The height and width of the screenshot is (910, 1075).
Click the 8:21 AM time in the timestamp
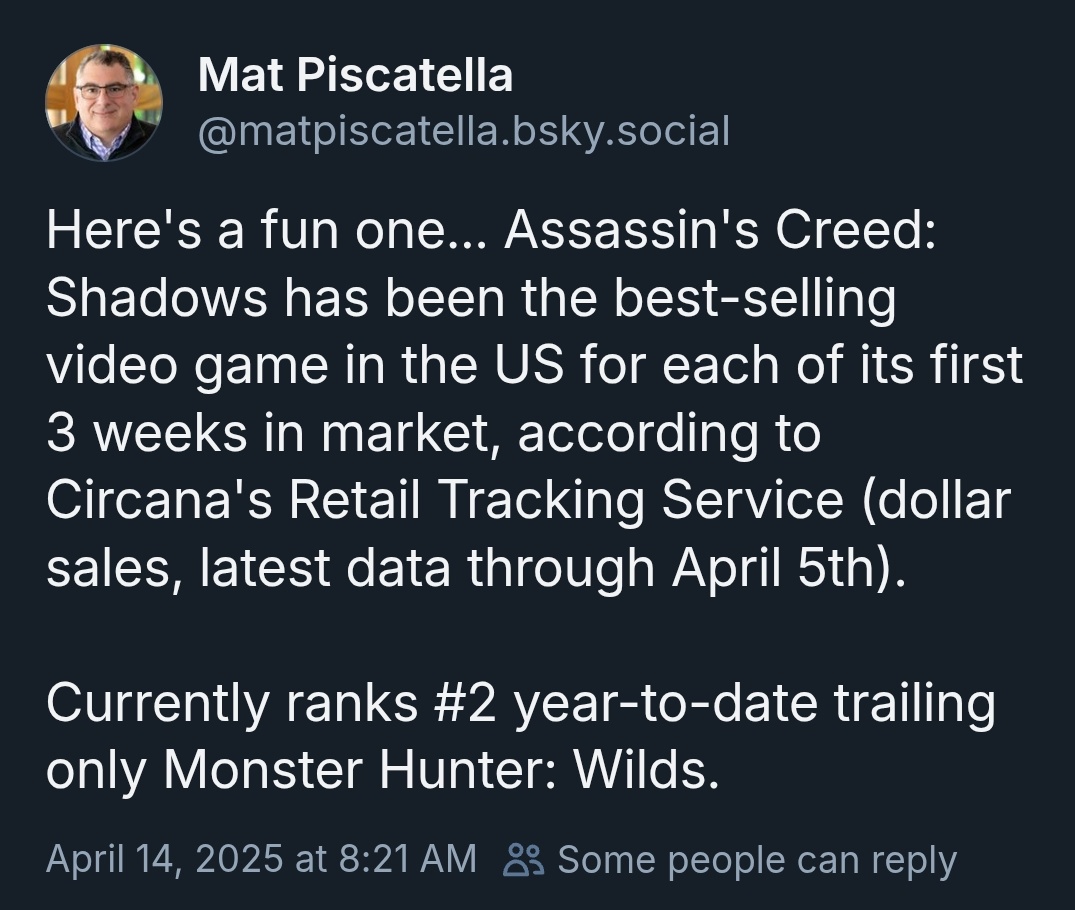coord(407,859)
